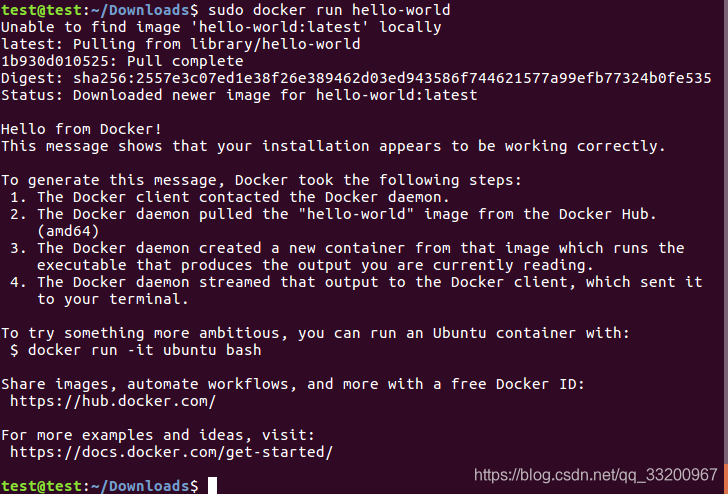
Task: Click the 'latest: Pulling from library/hello-world' line
Action: click(x=181, y=44)
